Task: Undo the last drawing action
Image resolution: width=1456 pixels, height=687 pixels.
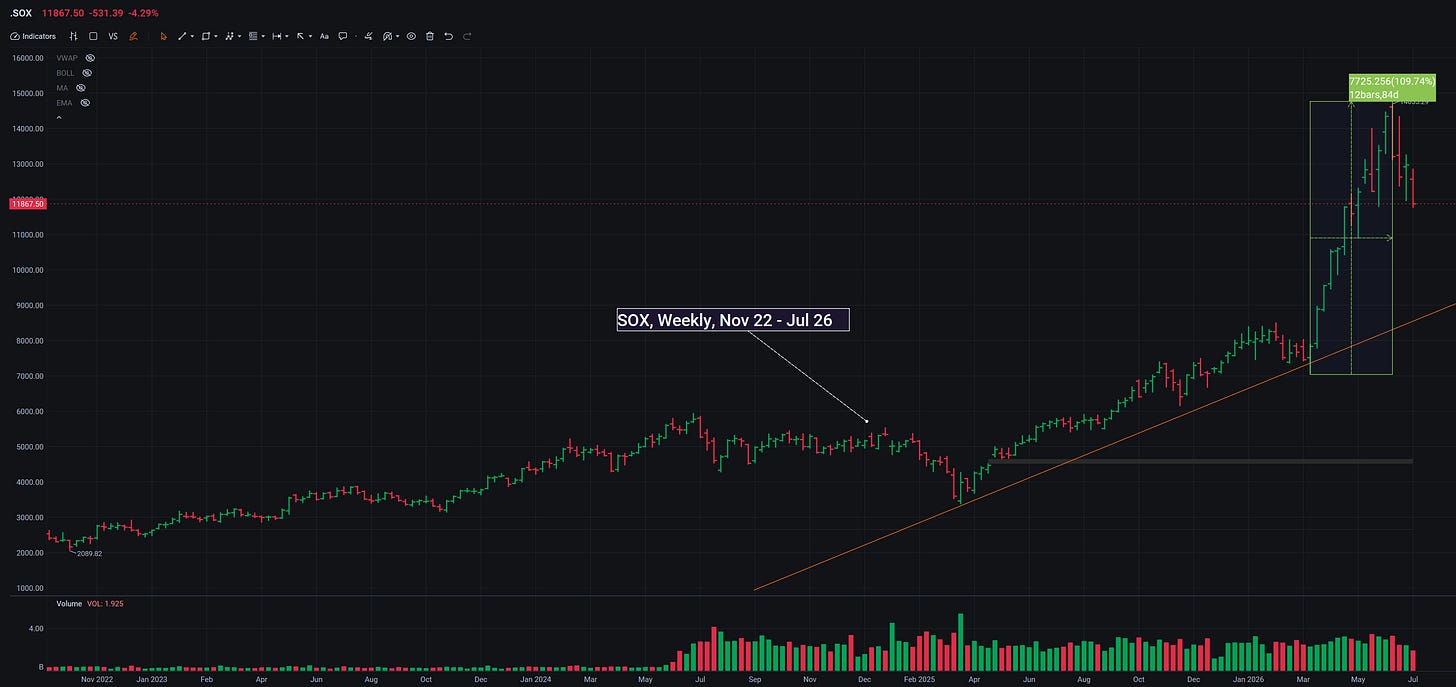Action: (448, 36)
